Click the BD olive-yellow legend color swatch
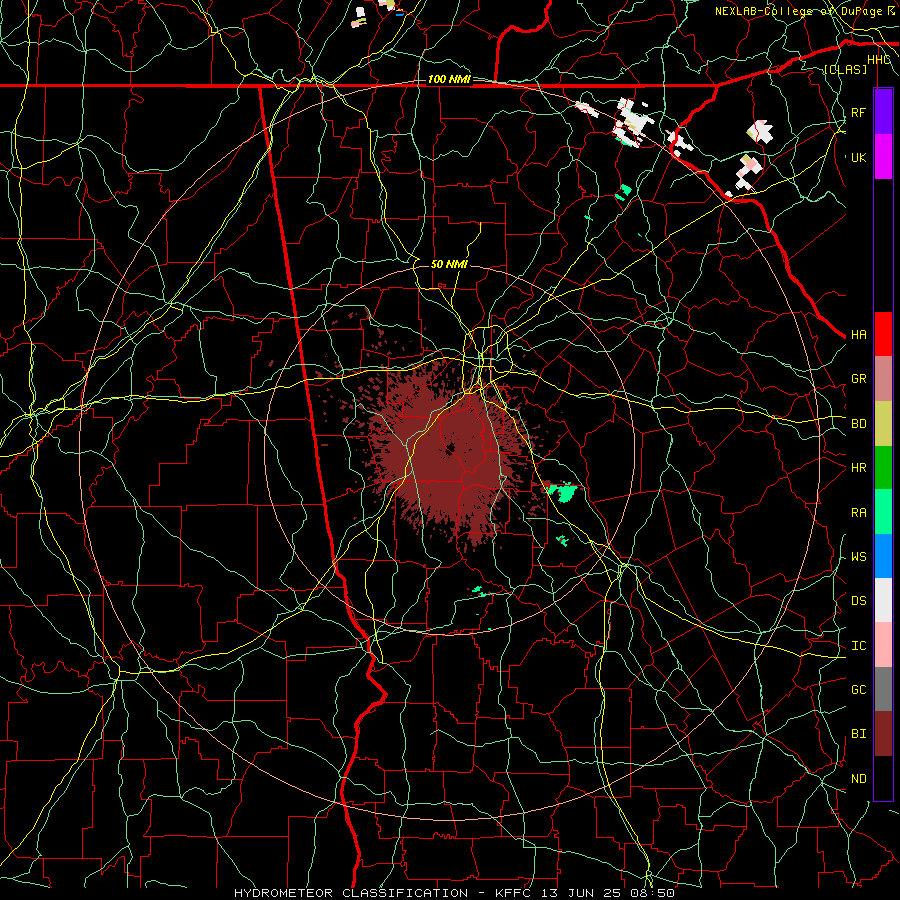Viewport: 900px width, 900px height. [x=883, y=424]
